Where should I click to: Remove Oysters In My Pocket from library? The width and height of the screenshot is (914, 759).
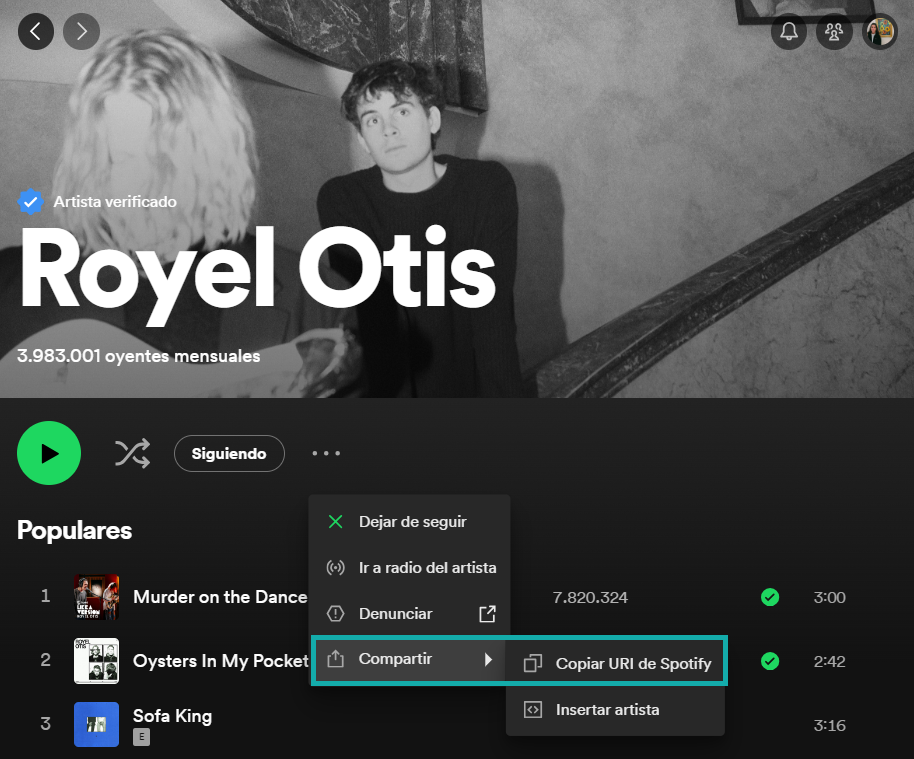point(769,661)
